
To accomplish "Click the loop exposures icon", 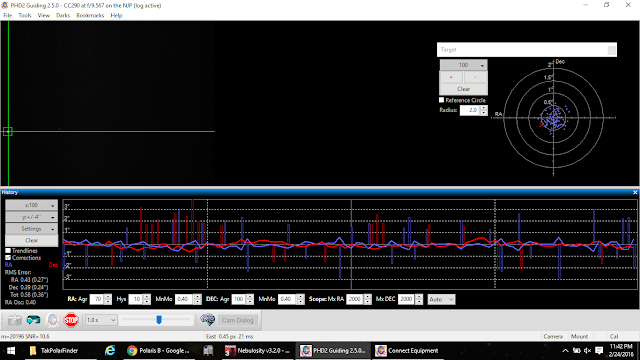I will pyautogui.click(x=33, y=320).
